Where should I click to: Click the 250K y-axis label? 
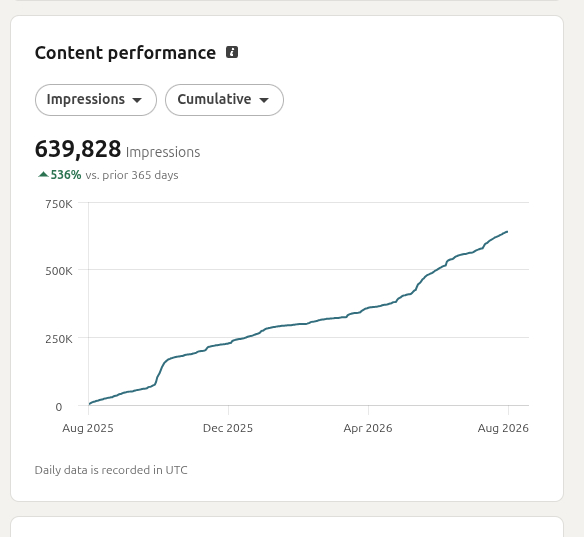click(59, 339)
